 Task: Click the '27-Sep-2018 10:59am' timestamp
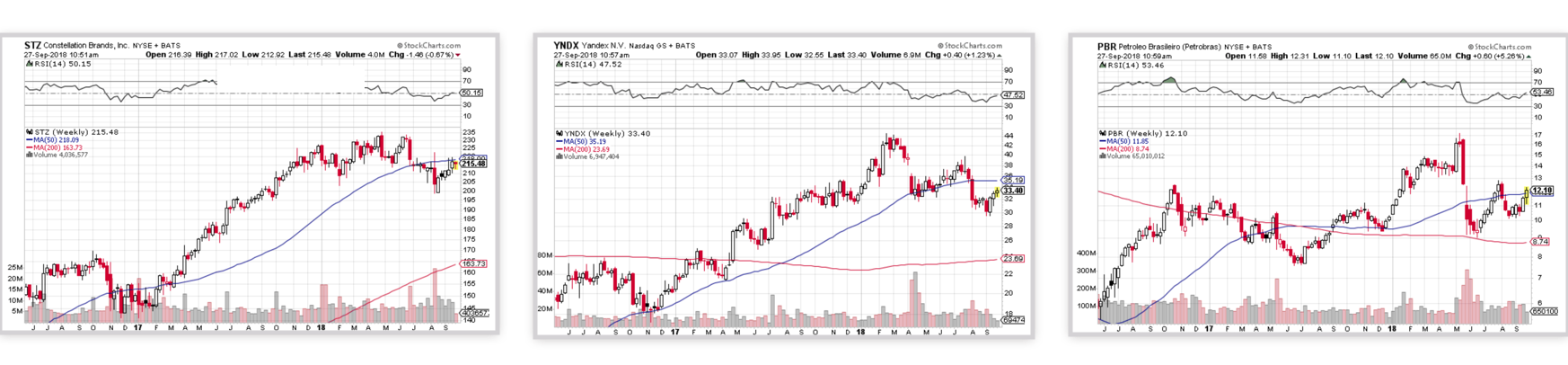[x=1134, y=56]
